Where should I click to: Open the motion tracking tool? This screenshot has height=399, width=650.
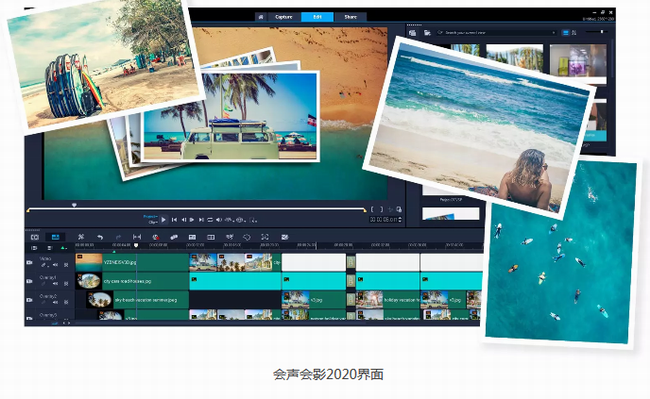229,237
